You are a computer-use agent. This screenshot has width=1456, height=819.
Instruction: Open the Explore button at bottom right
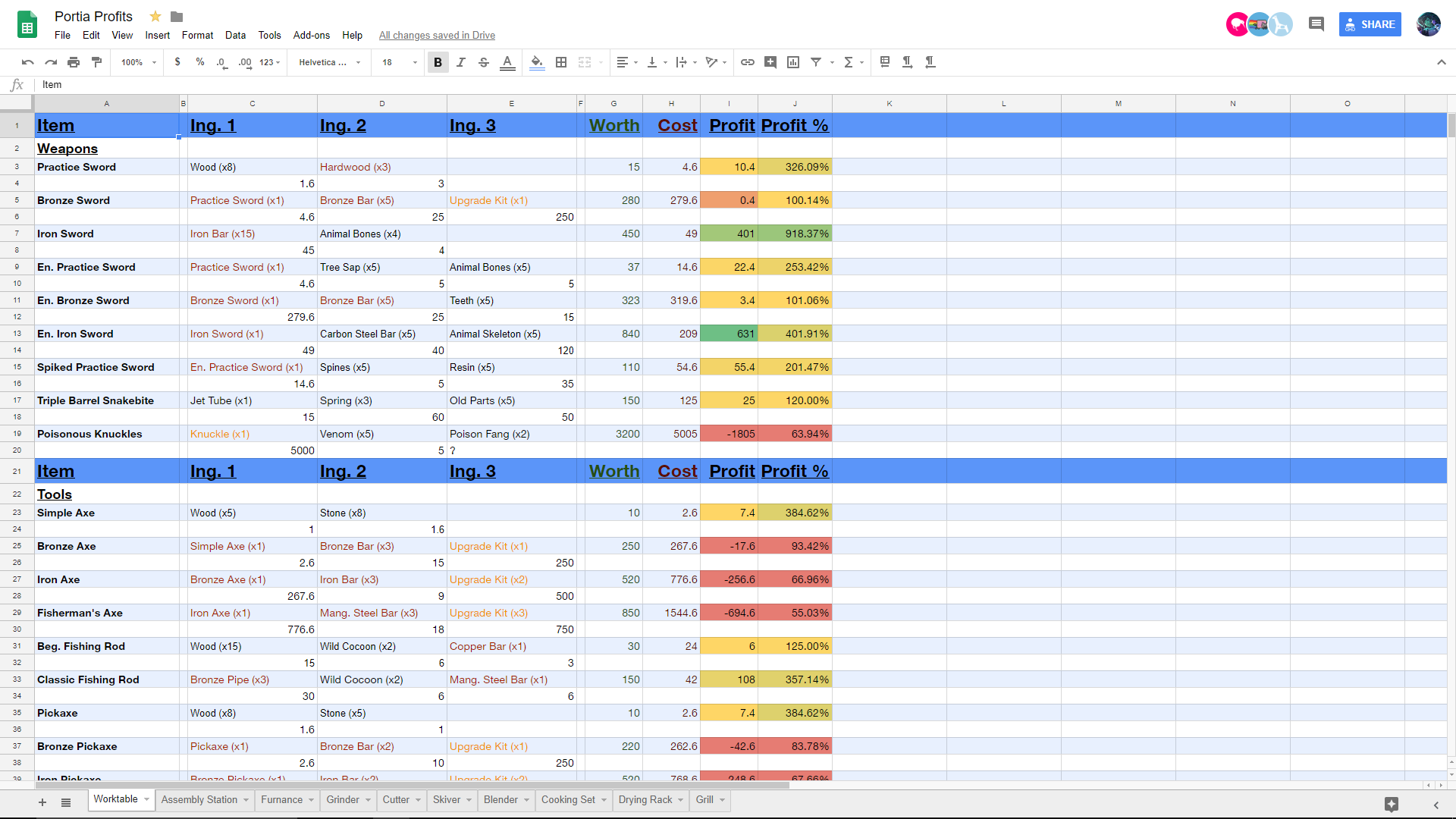(x=1391, y=804)
